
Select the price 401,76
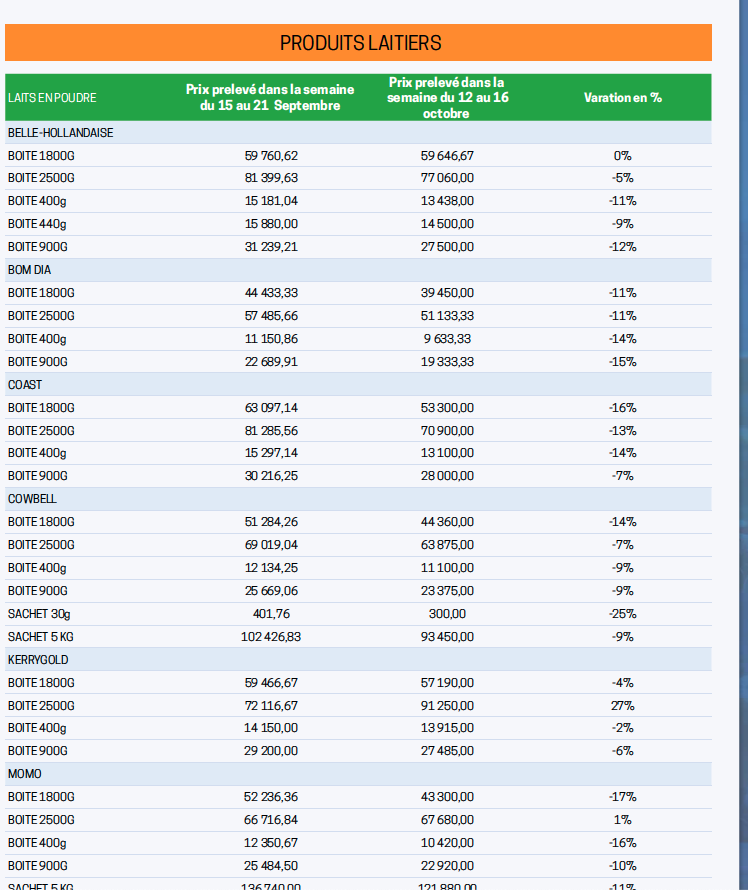(x=271, y=614)
